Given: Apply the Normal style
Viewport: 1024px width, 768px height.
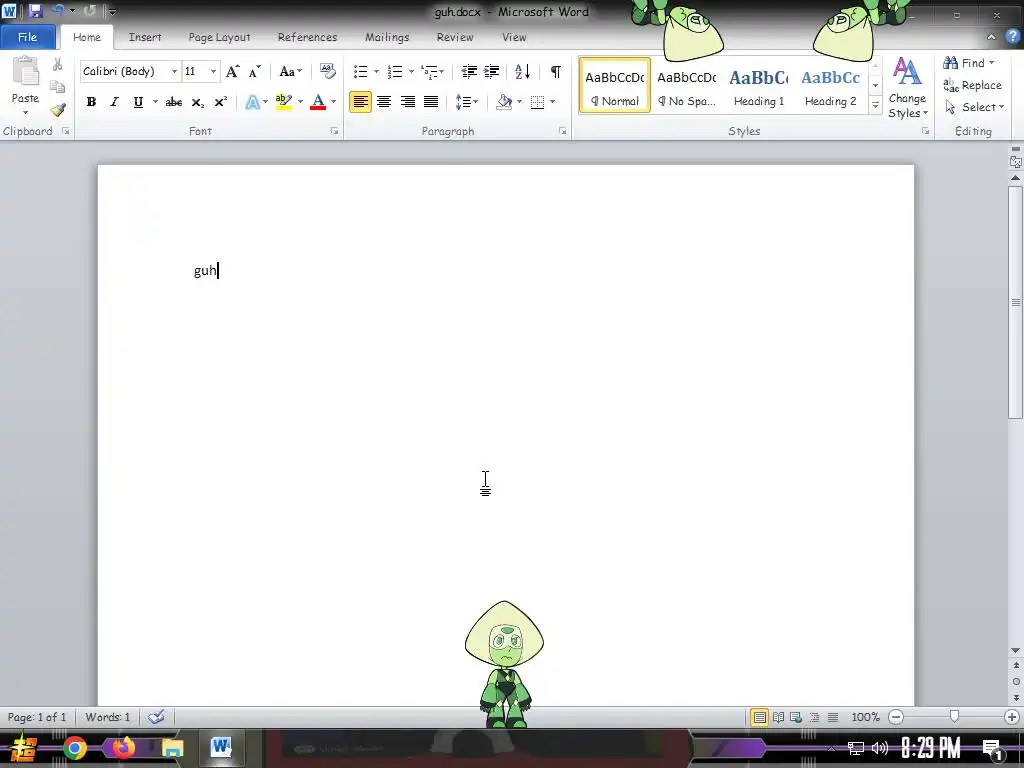Looking at the screenshot, I should coord(615,85).
